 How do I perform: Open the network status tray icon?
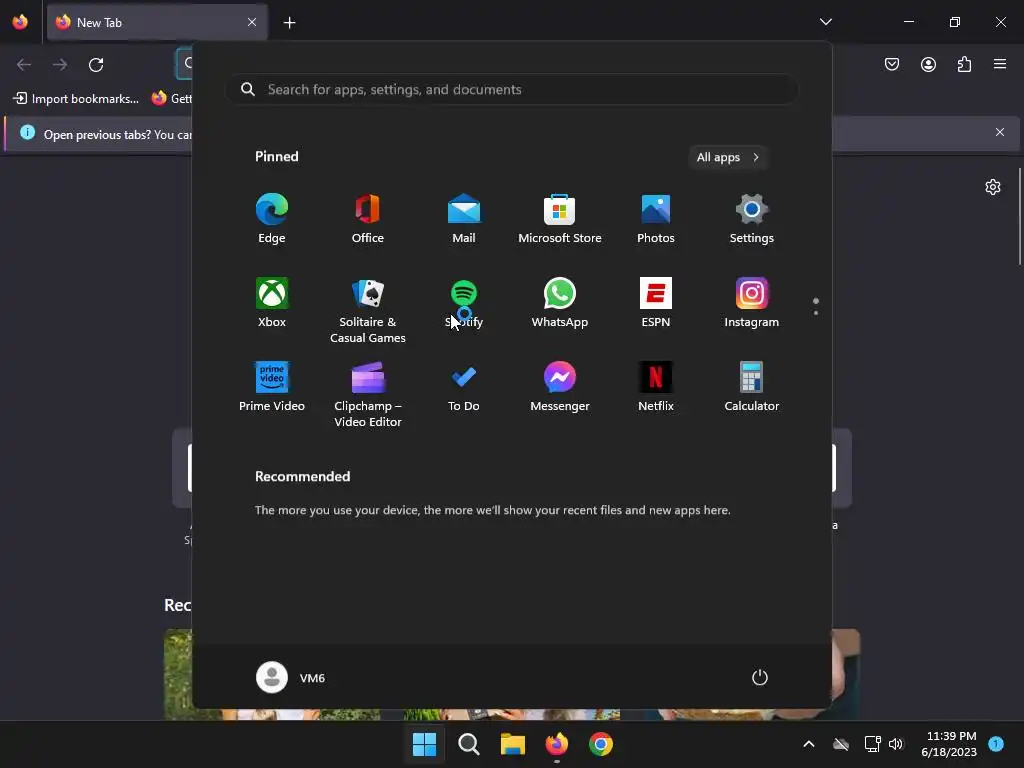[872, 744]
